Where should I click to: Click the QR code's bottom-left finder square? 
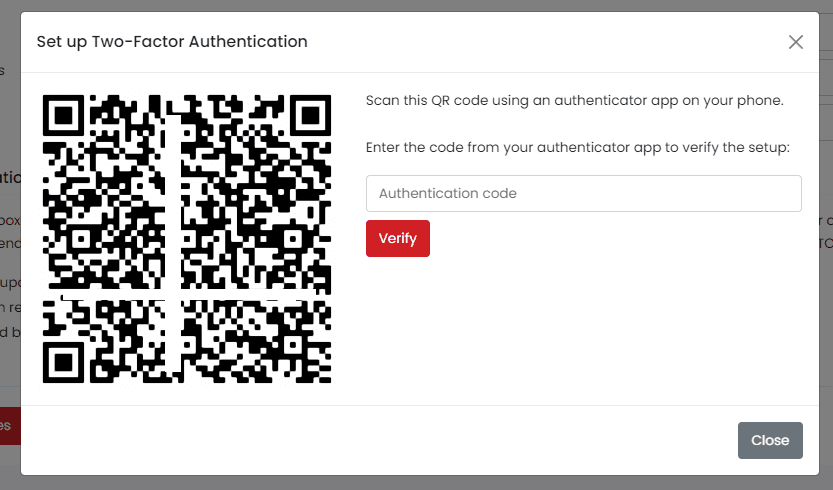[x=62, y=362]
